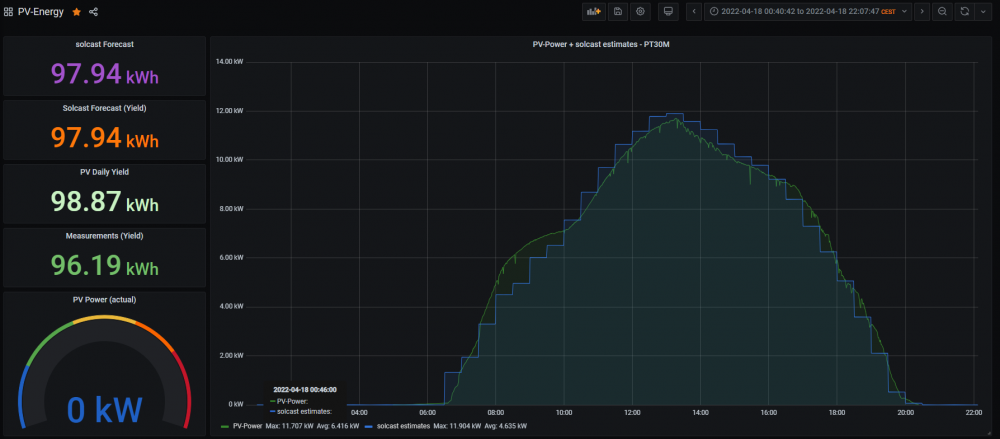Image resolution: width=1000 pixels, height=439 pixels.
Task: Click the 2.00 kW axis label
Action: [232, 355]
